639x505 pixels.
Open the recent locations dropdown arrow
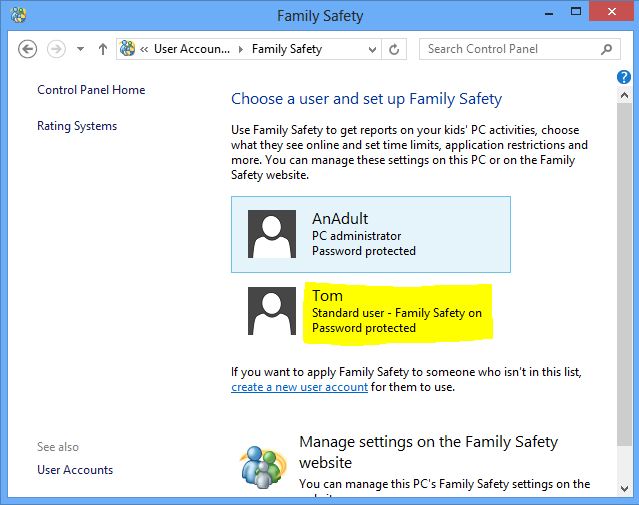pyautogui.click(x=80, y=49)
